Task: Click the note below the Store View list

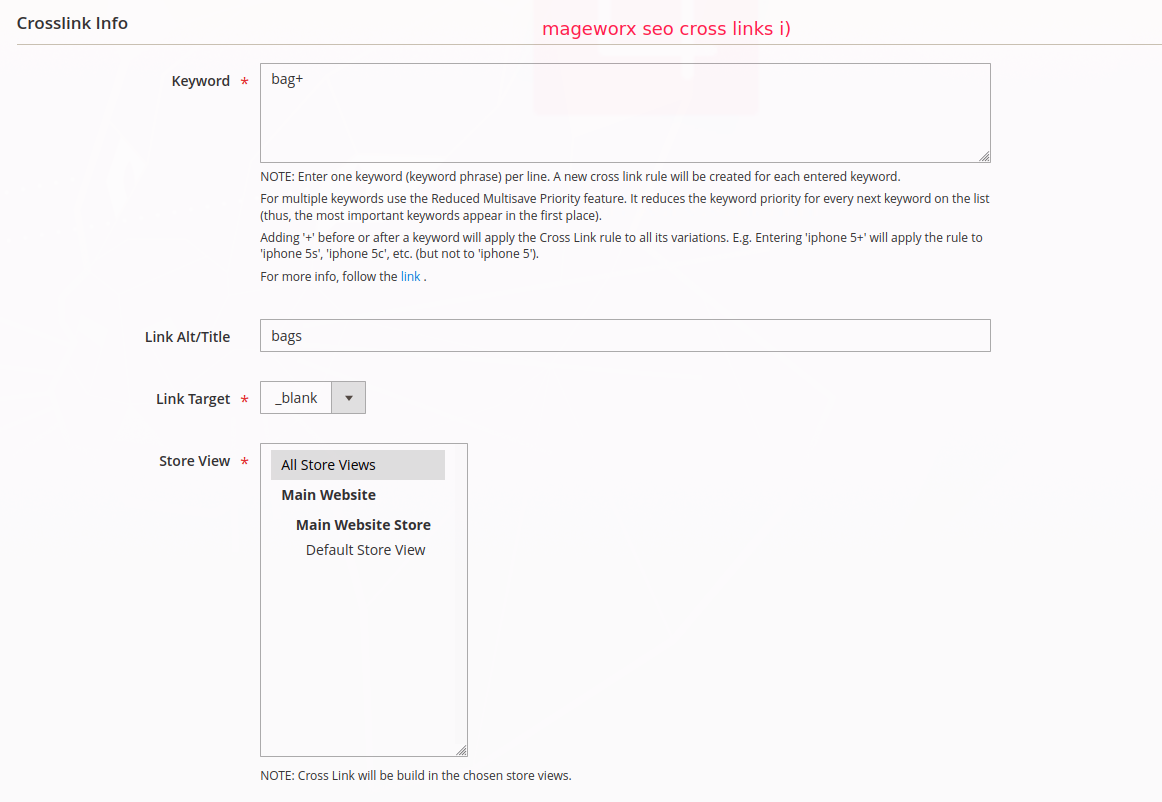Action: coord(415,776)
